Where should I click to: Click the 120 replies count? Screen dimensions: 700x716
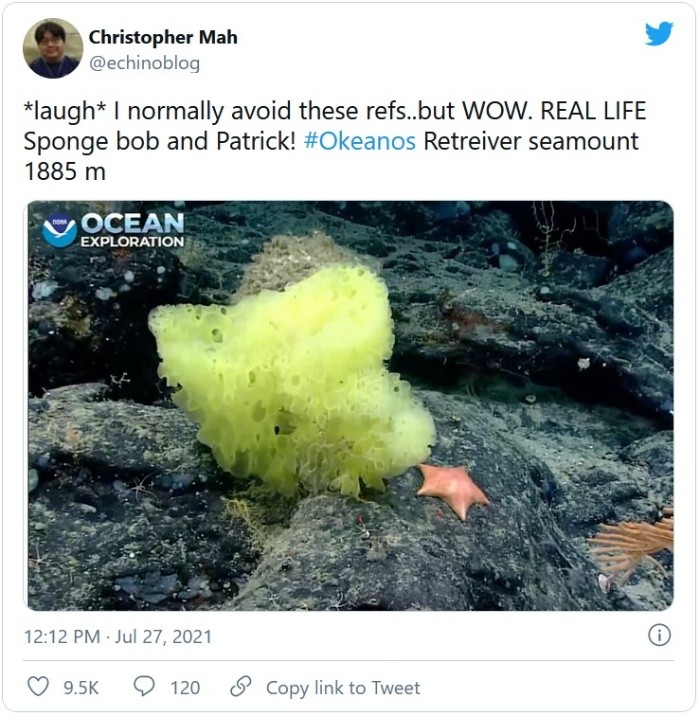point(185,688)
